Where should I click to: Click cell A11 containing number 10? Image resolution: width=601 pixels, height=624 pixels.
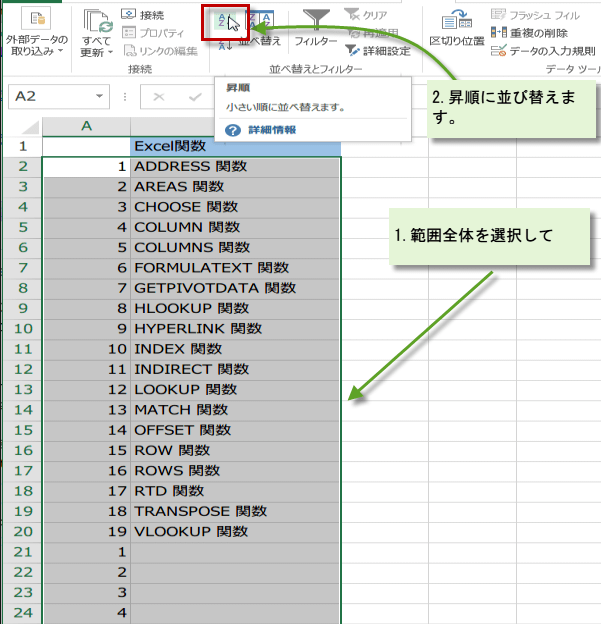[86, 349]
